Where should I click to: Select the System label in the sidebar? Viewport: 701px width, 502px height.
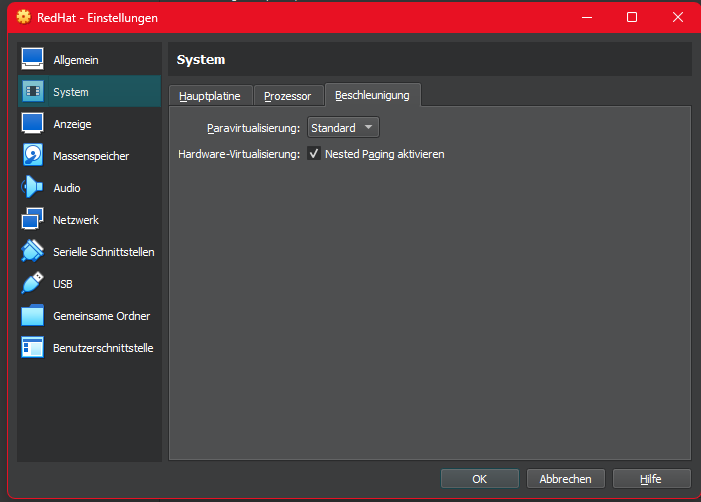(x=71, y=92)
